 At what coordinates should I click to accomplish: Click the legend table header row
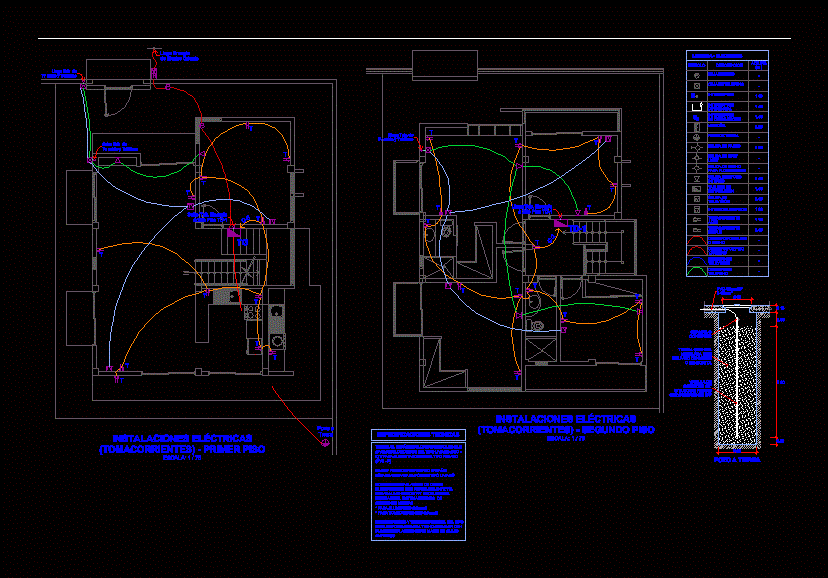click(x=727, y=55)
